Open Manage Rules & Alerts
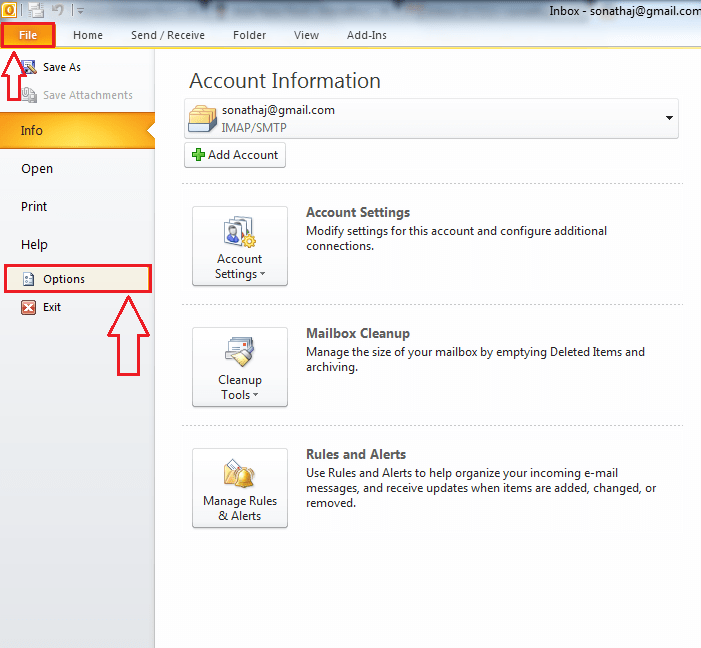The height and width of the screenshot is (648, 701). (240, 488)
